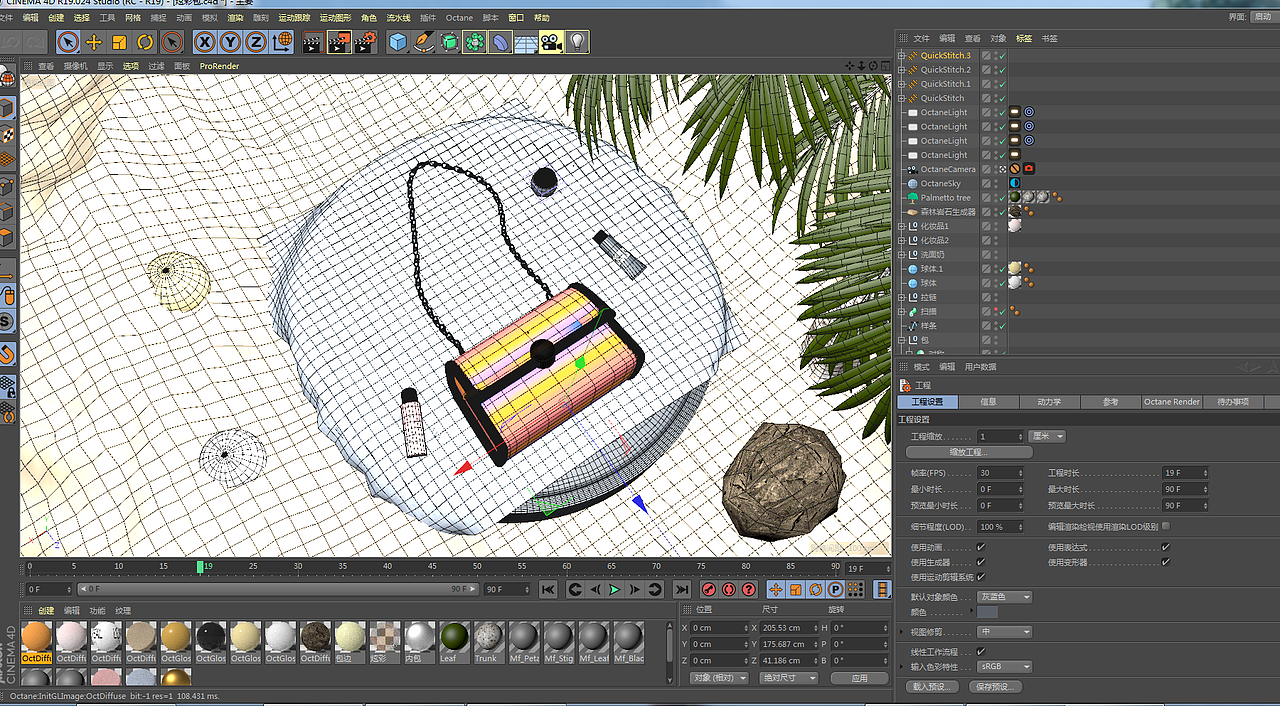Click the Light bulb icon
This screenshot has width=1280, height=706.
click(577, 42)
